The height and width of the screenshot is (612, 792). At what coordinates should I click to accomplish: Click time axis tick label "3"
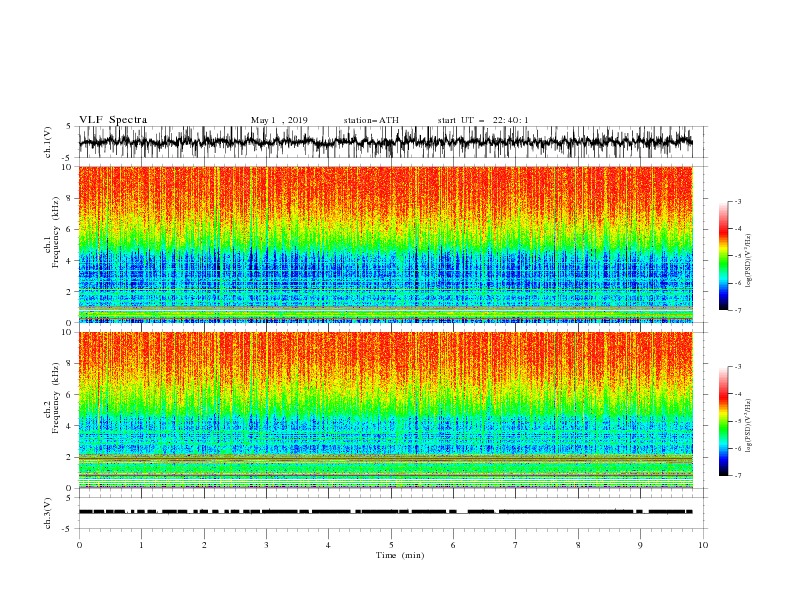click(266, 545)
